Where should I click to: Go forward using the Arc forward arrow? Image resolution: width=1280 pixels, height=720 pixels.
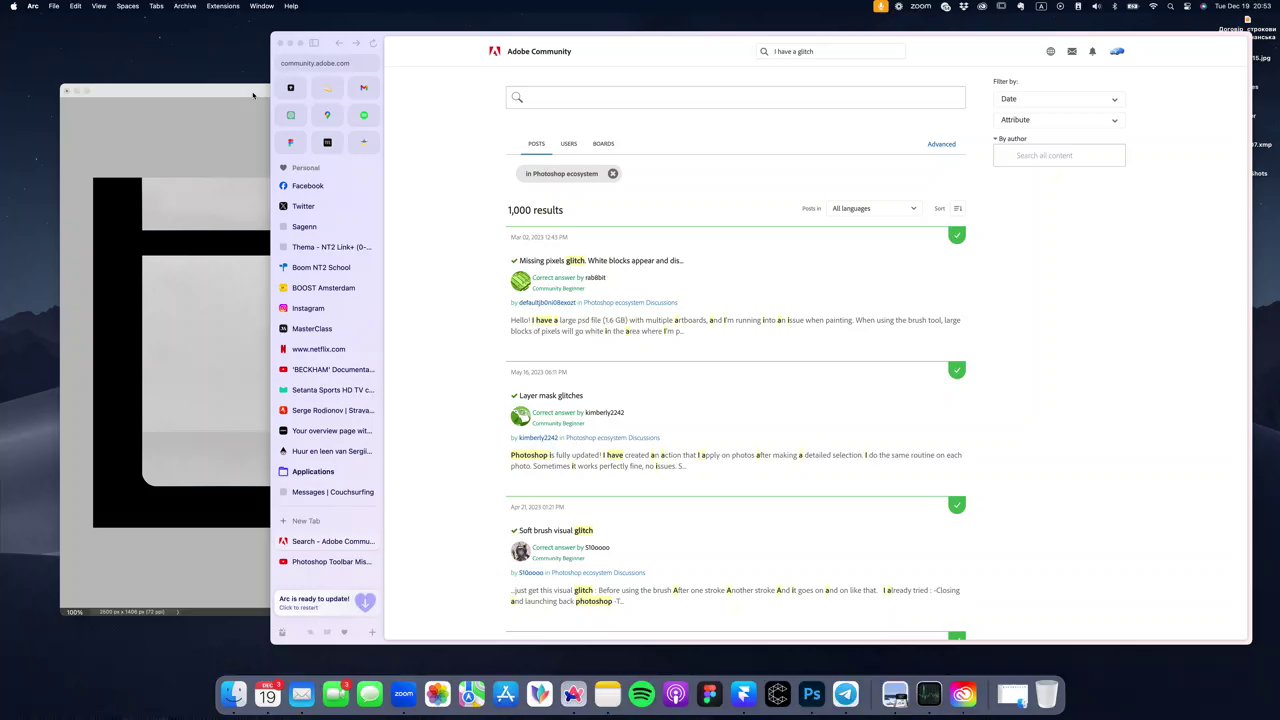[x=356, y=43]
